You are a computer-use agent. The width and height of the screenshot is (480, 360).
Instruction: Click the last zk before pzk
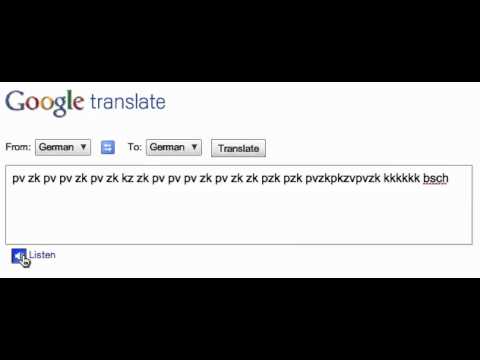coord(252,178)
